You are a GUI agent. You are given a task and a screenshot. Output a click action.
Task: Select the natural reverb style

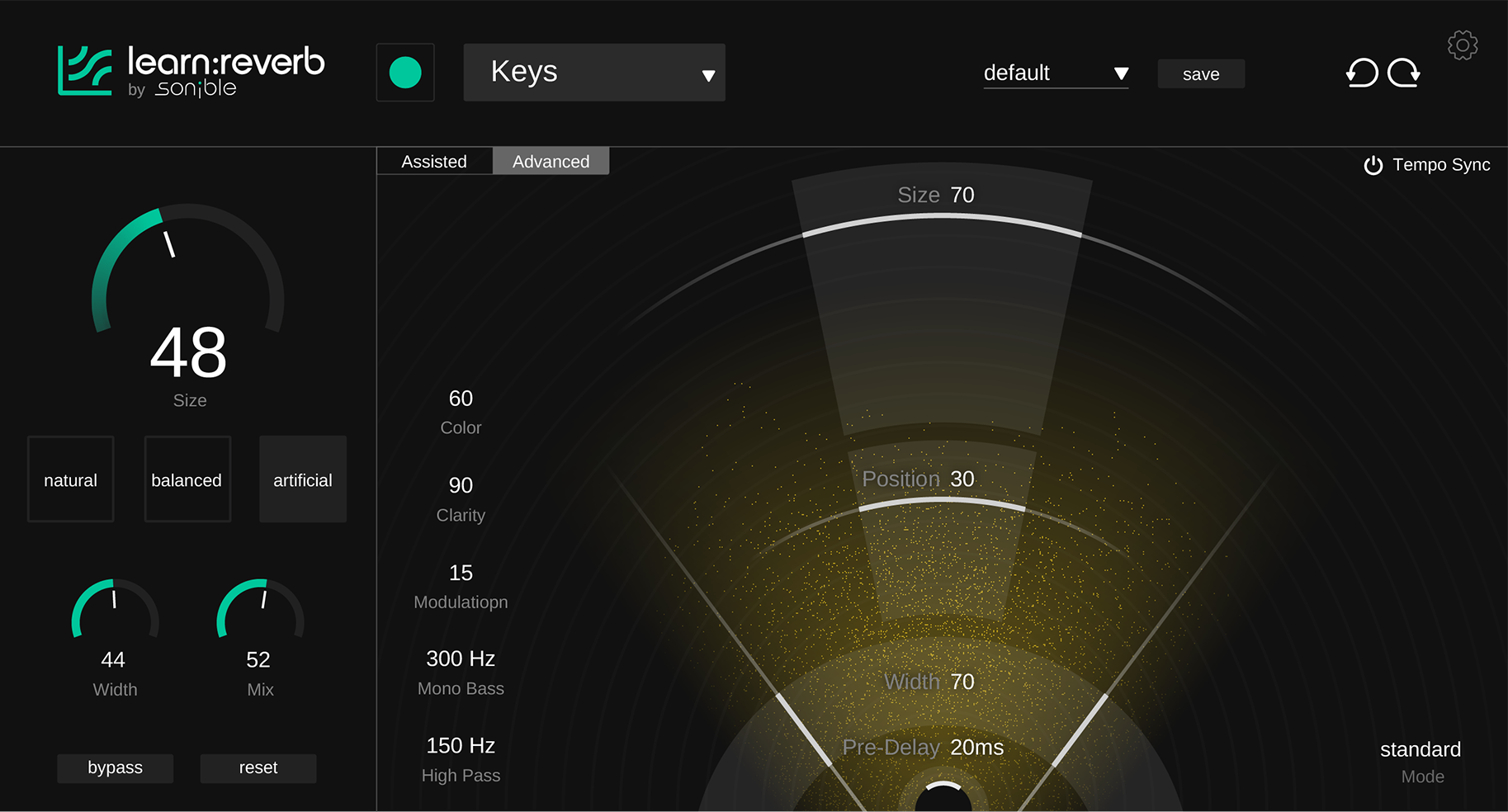[x=71, y=479]
